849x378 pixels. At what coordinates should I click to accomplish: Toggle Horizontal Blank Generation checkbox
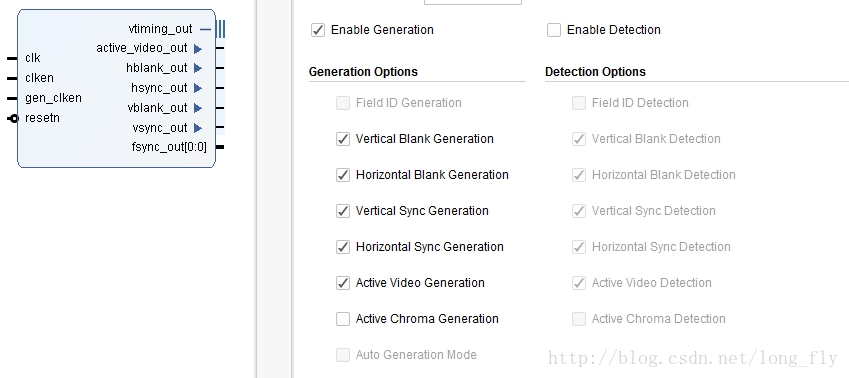(x=343, y=175)
